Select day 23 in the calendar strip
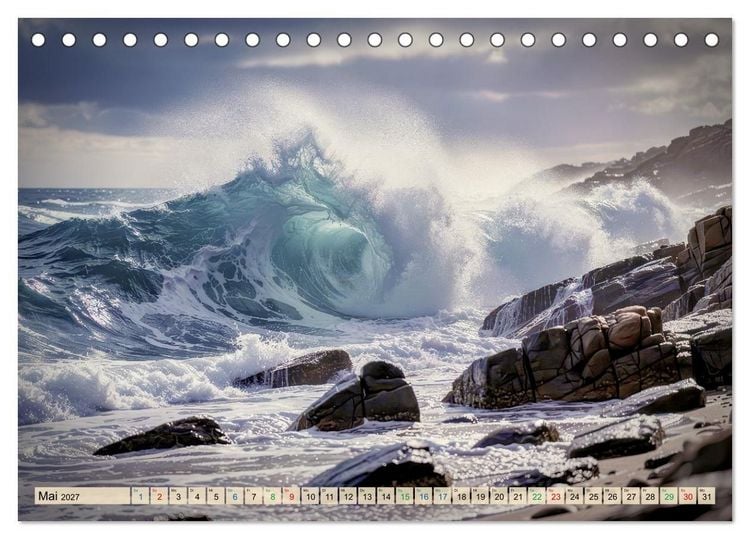This screenshot has height=539, width=750. (556, 496)
